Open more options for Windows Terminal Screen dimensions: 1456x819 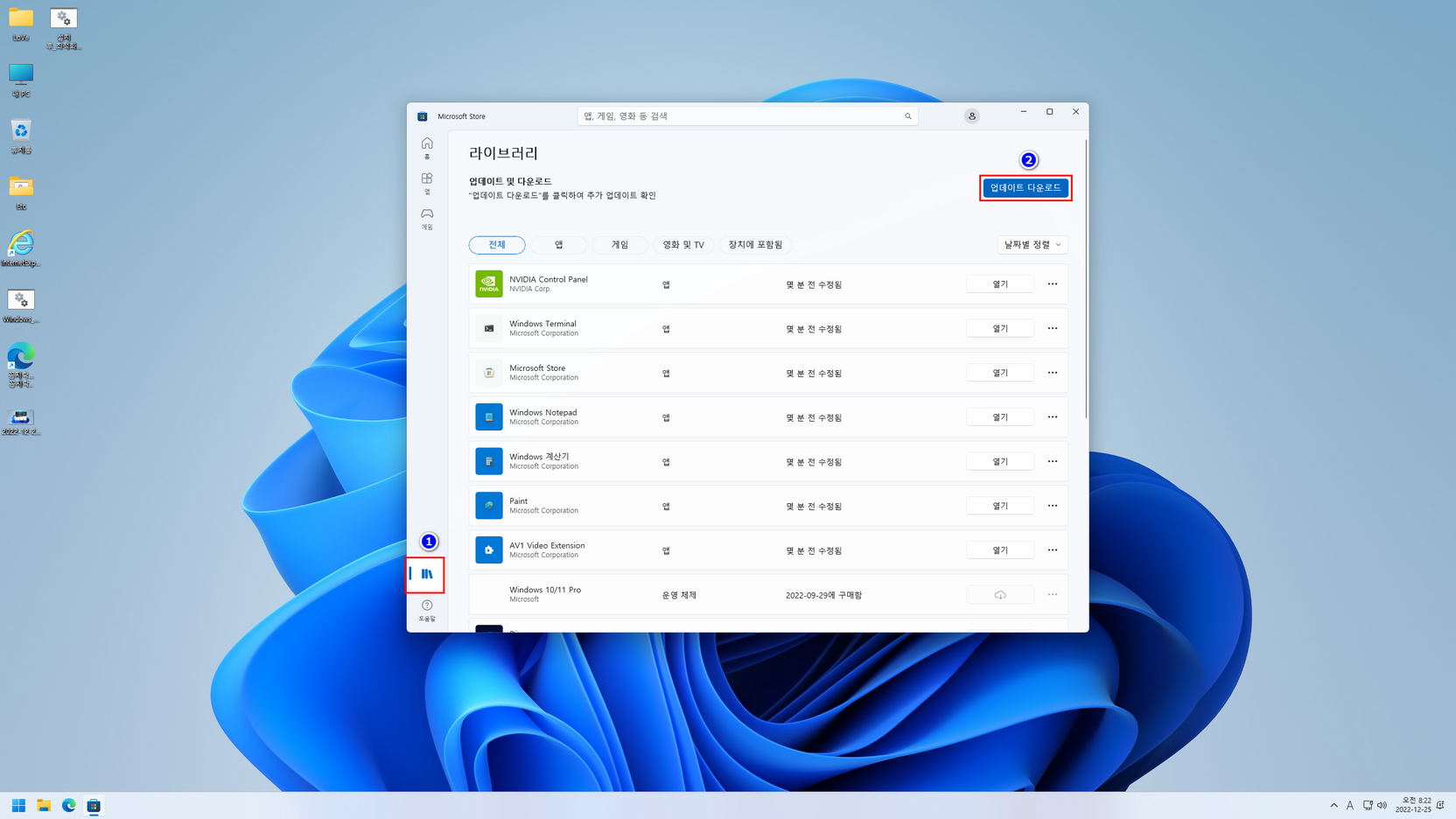click(1053, 328)
